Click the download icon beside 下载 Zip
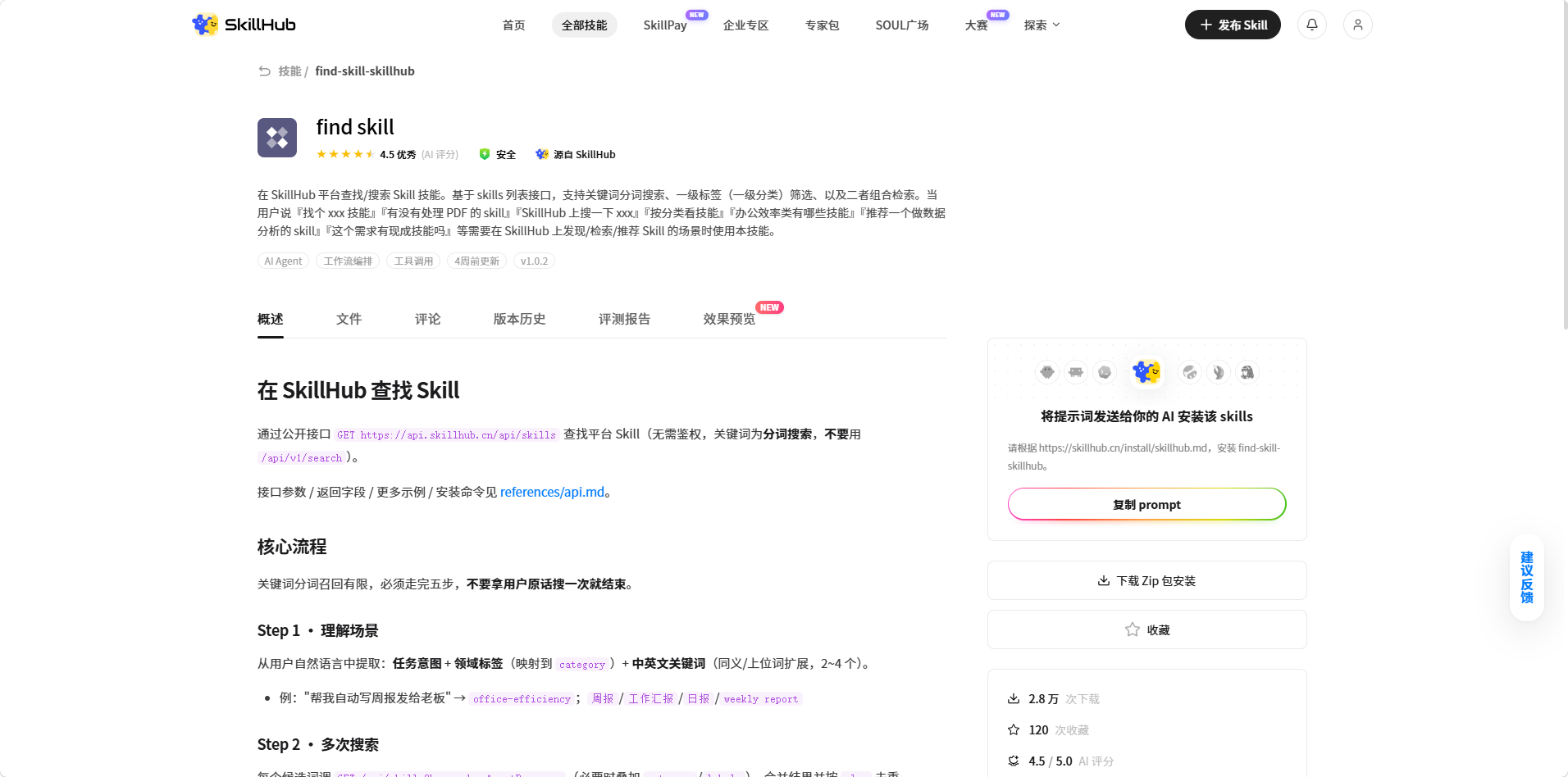The width and height of the screenshot is (1568, 777). tap(1104, 581)
